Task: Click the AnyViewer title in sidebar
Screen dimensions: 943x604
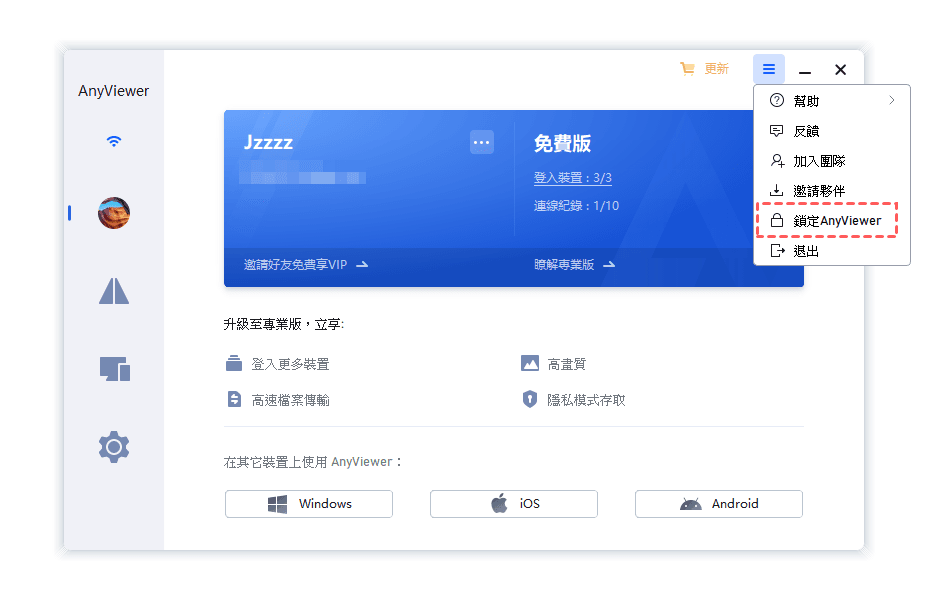Action: click(x=114, y=91)
